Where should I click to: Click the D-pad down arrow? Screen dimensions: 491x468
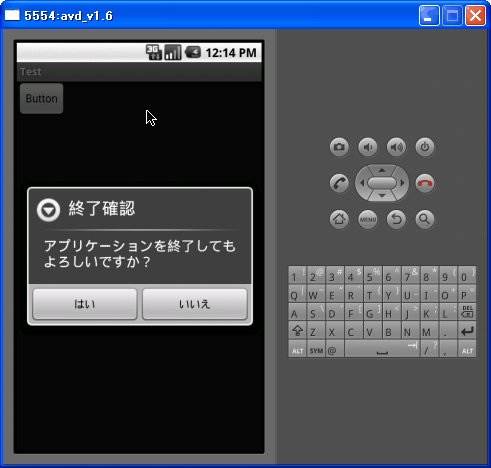382,196
